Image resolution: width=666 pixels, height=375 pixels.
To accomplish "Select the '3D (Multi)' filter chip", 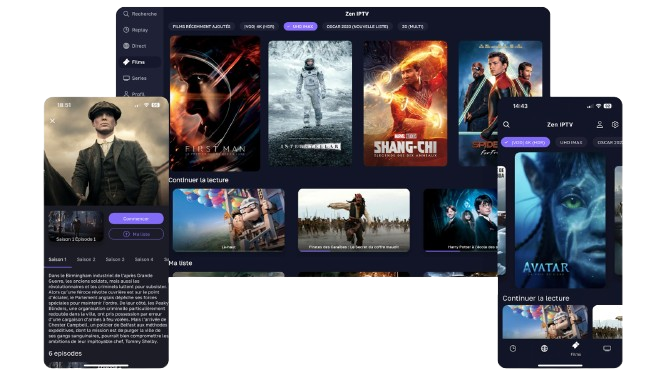I will [412, 26].
